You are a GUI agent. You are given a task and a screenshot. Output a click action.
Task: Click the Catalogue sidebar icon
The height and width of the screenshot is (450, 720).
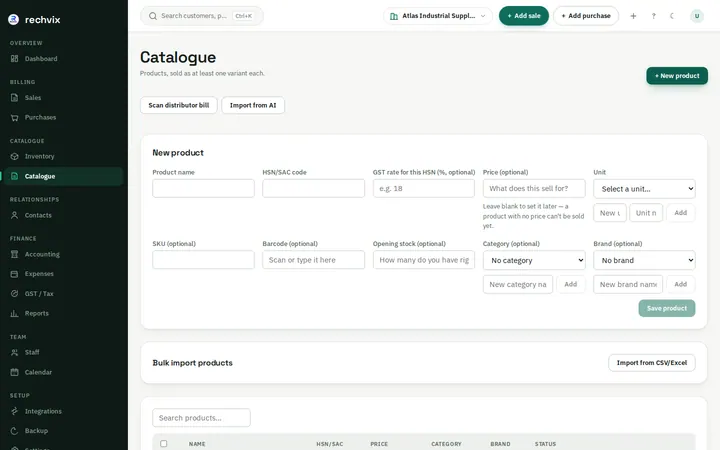point(15,176)
